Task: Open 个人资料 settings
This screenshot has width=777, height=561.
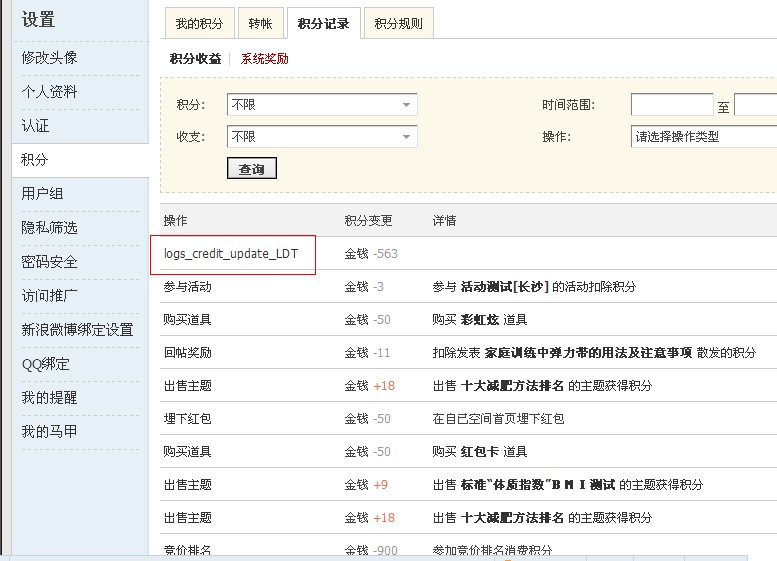Action: pos(50,92)
